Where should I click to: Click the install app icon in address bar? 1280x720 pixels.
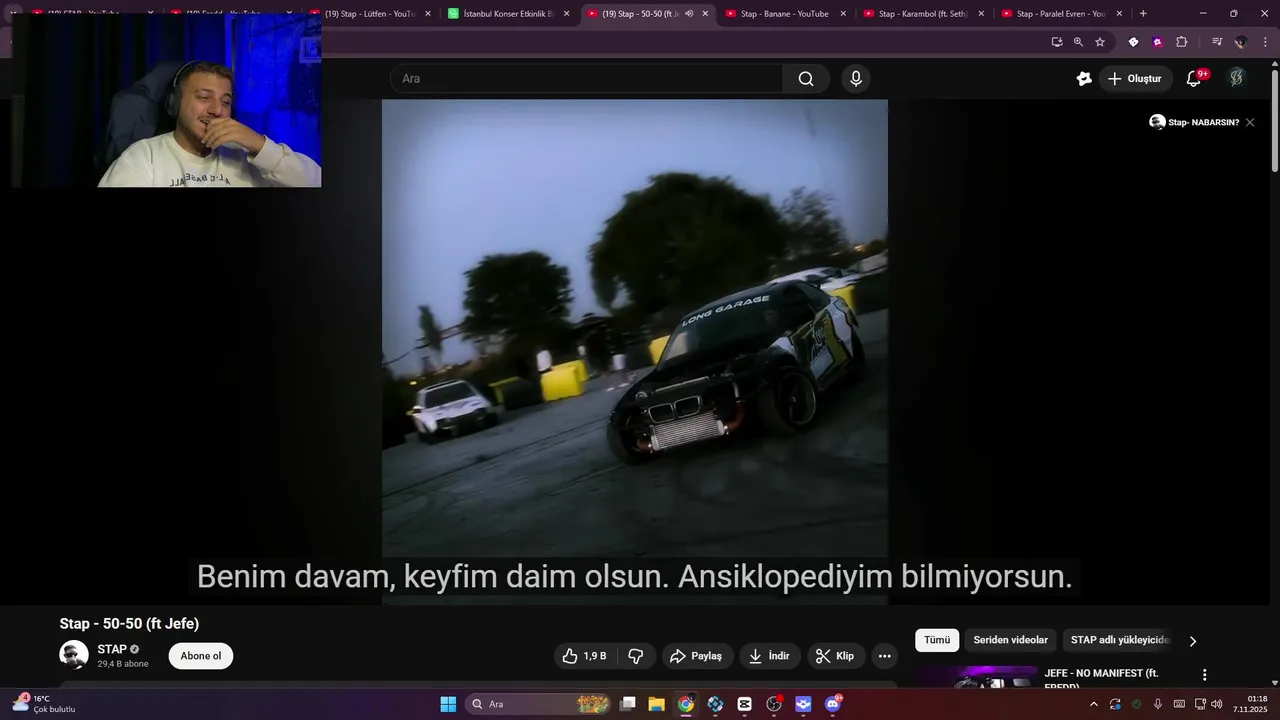pos(1057,42)
